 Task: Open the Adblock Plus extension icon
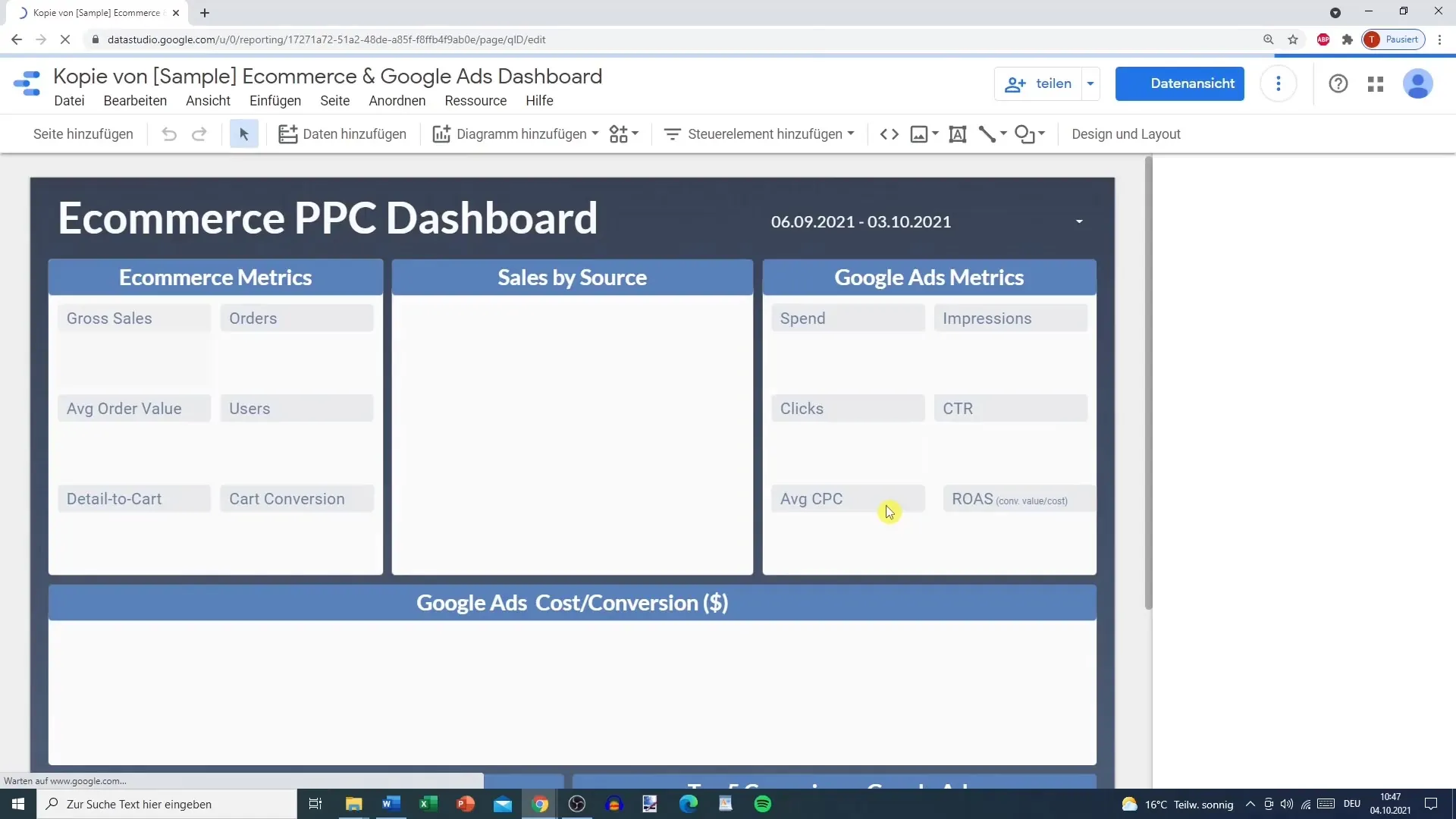pos(1323,39)
